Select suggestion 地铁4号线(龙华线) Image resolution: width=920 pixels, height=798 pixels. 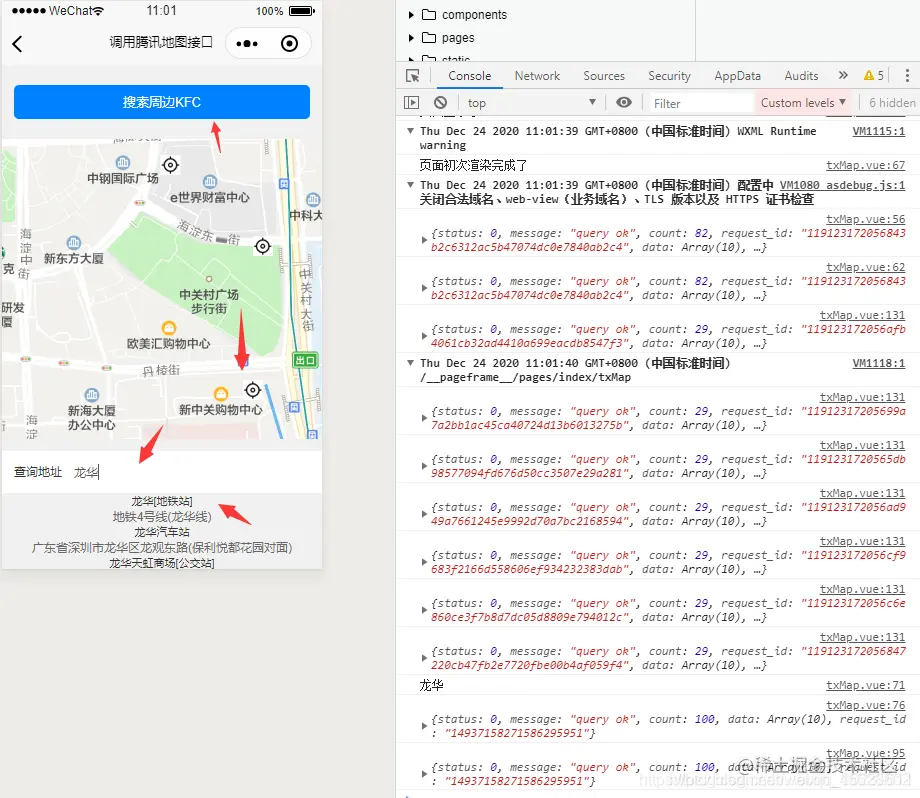click(162, 516)
